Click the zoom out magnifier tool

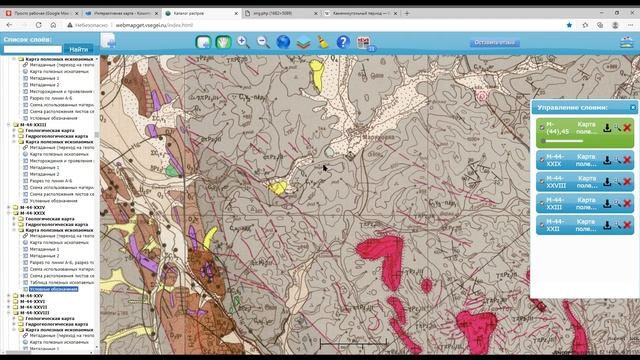pos(263,42)
